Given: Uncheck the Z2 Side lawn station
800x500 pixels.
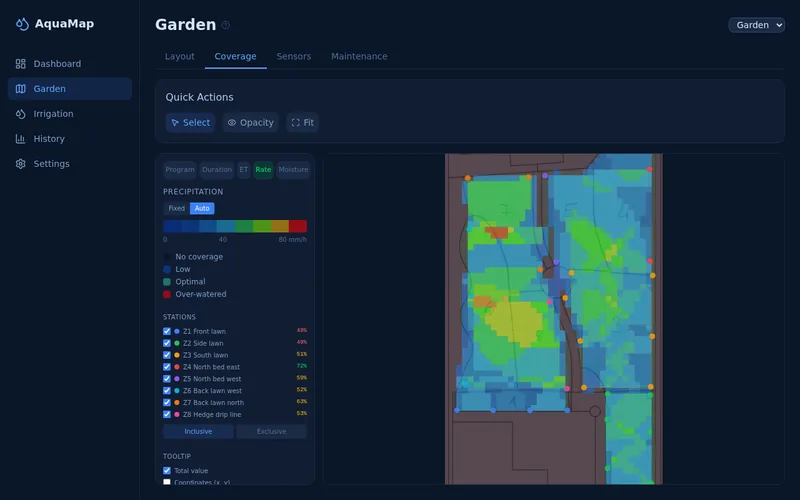Looking at the screenshot, I should click(x=167, y=343).
